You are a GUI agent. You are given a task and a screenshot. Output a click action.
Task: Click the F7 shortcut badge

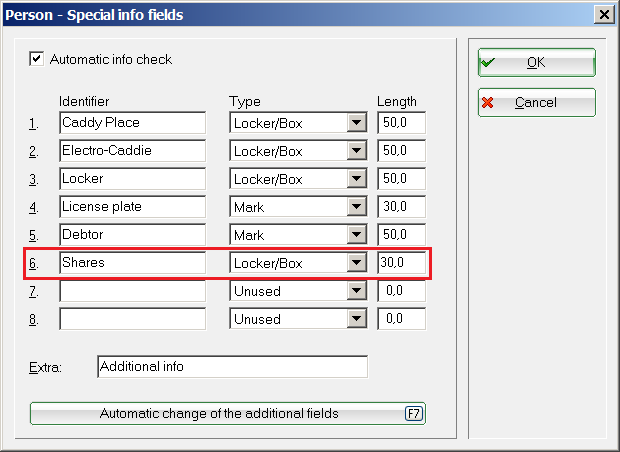[413, 413]
